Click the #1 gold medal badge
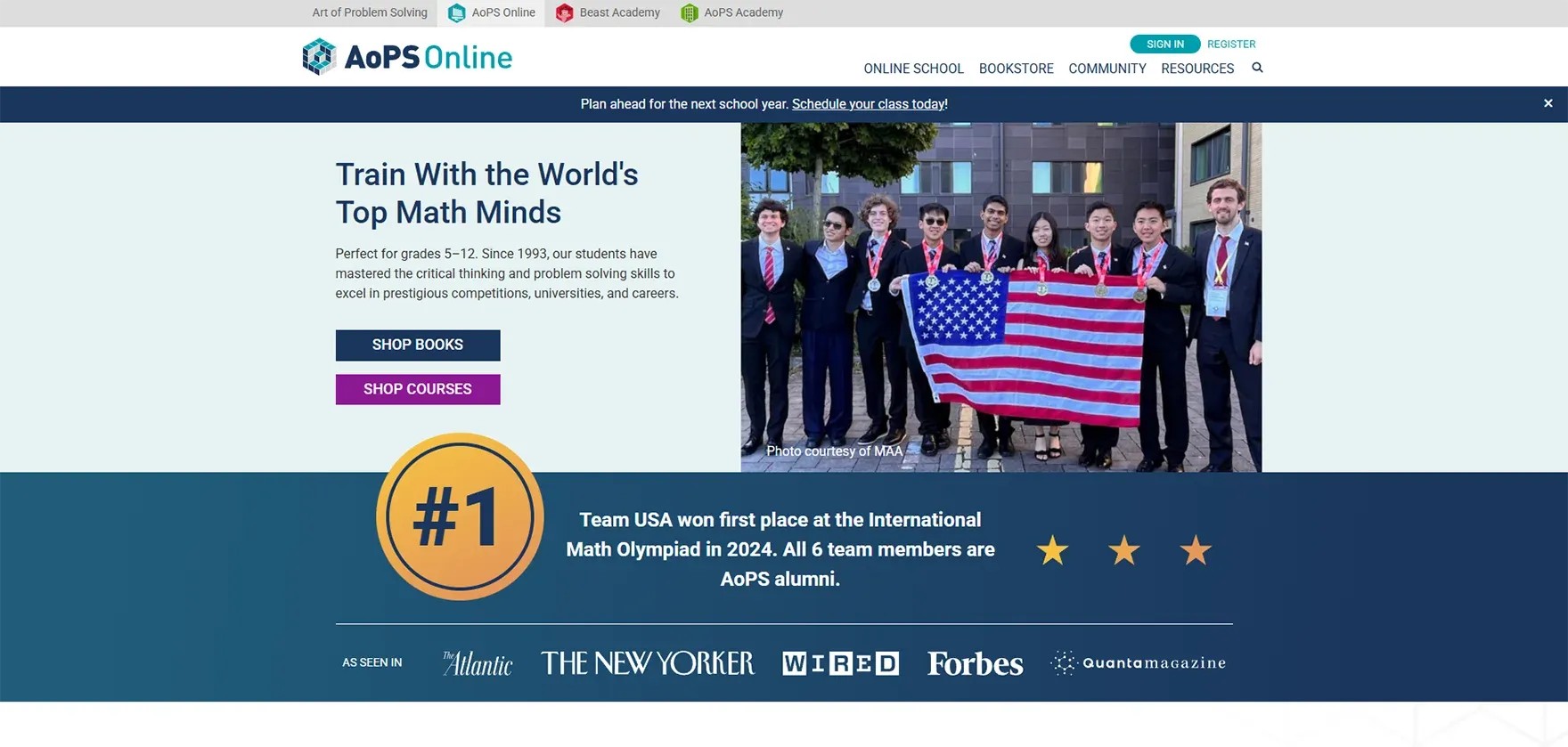This screenshot has width=1568, height=747. [460, 516]
